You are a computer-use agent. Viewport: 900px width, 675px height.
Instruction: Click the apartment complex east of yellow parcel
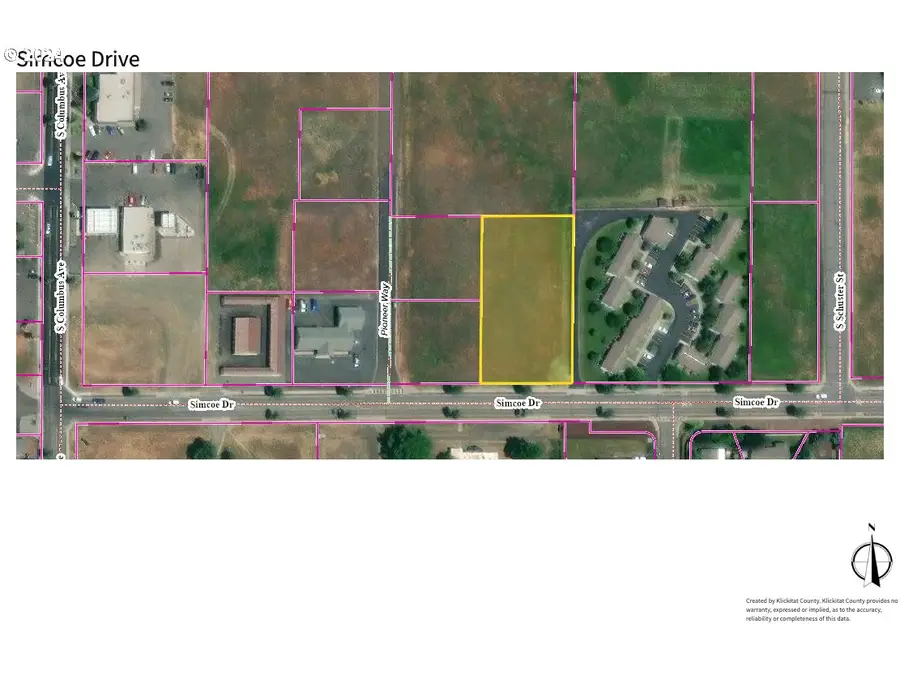click(663, 296)
